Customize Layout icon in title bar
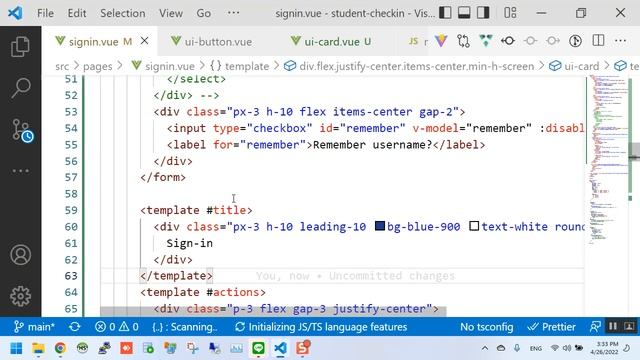The width and height of the screenshot is (640, 360). click(x=510, y=13)
